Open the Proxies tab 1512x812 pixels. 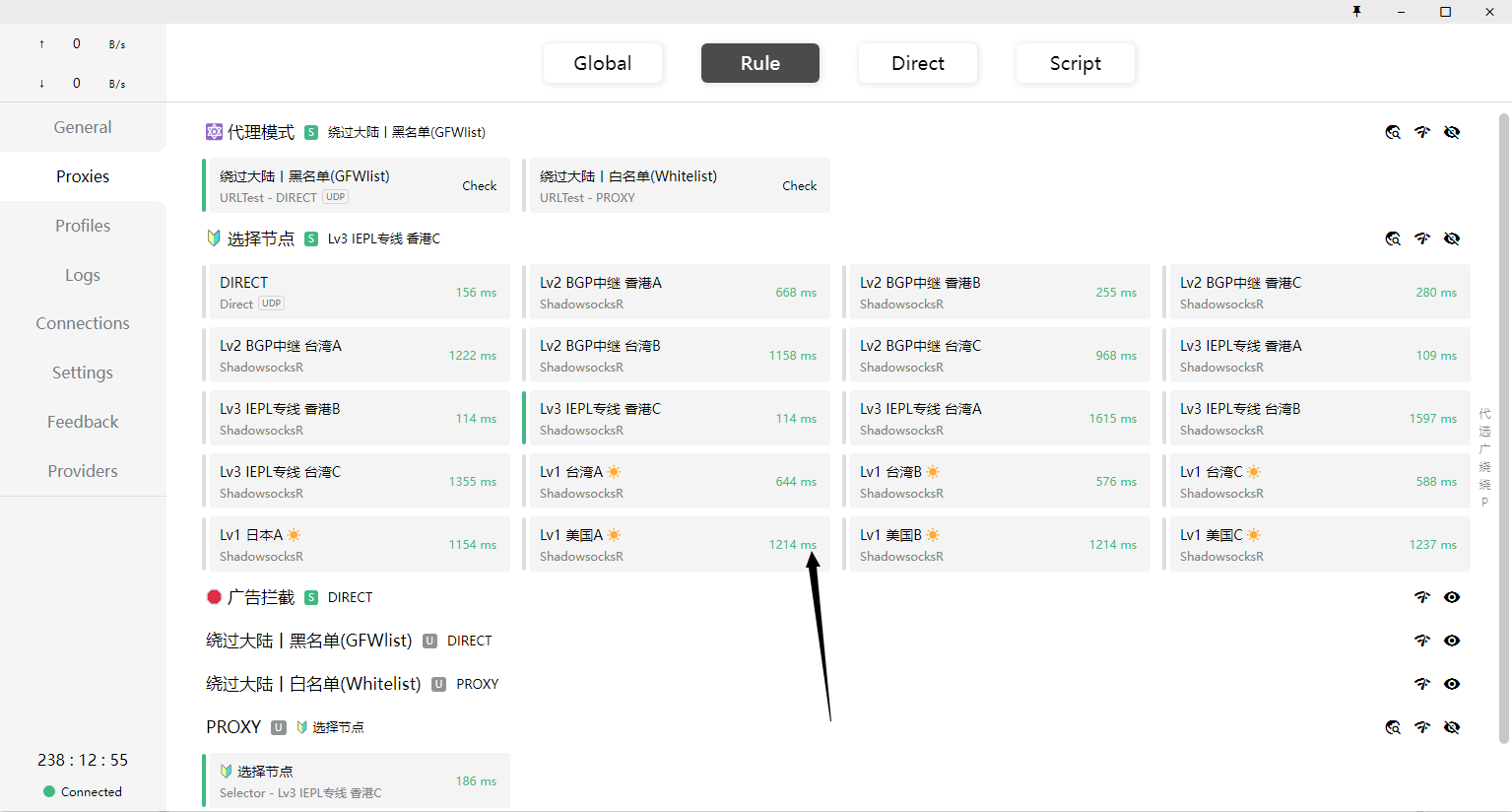coord(83,176)
